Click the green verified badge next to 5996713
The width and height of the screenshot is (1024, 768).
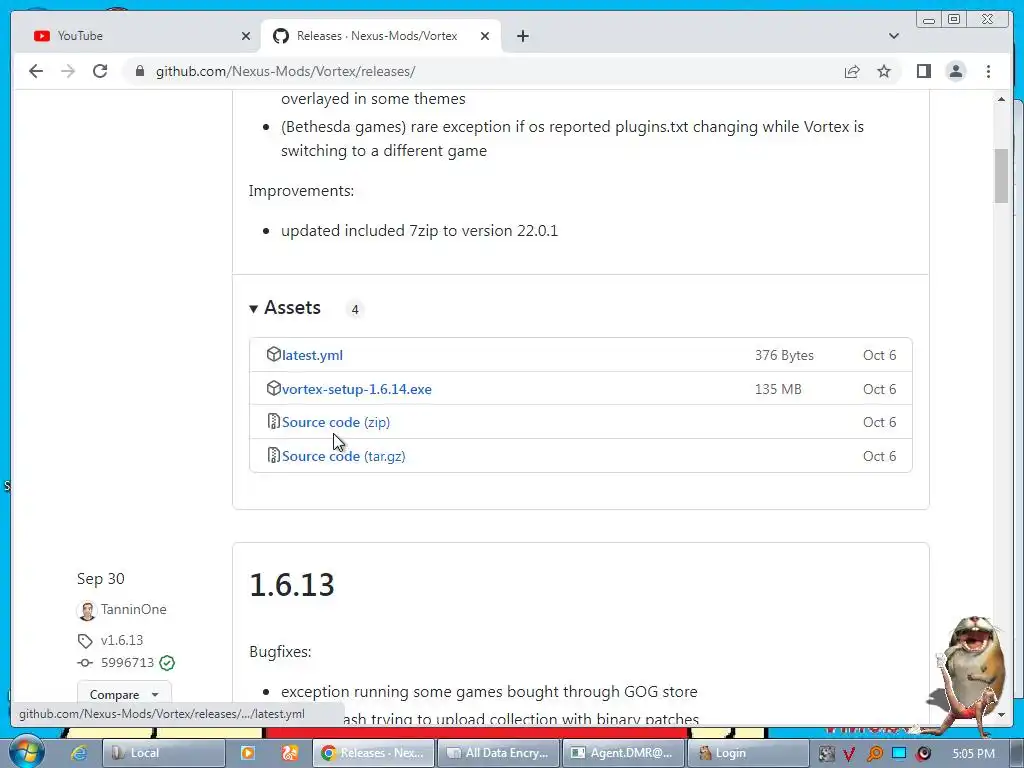(x=167, y=663)
